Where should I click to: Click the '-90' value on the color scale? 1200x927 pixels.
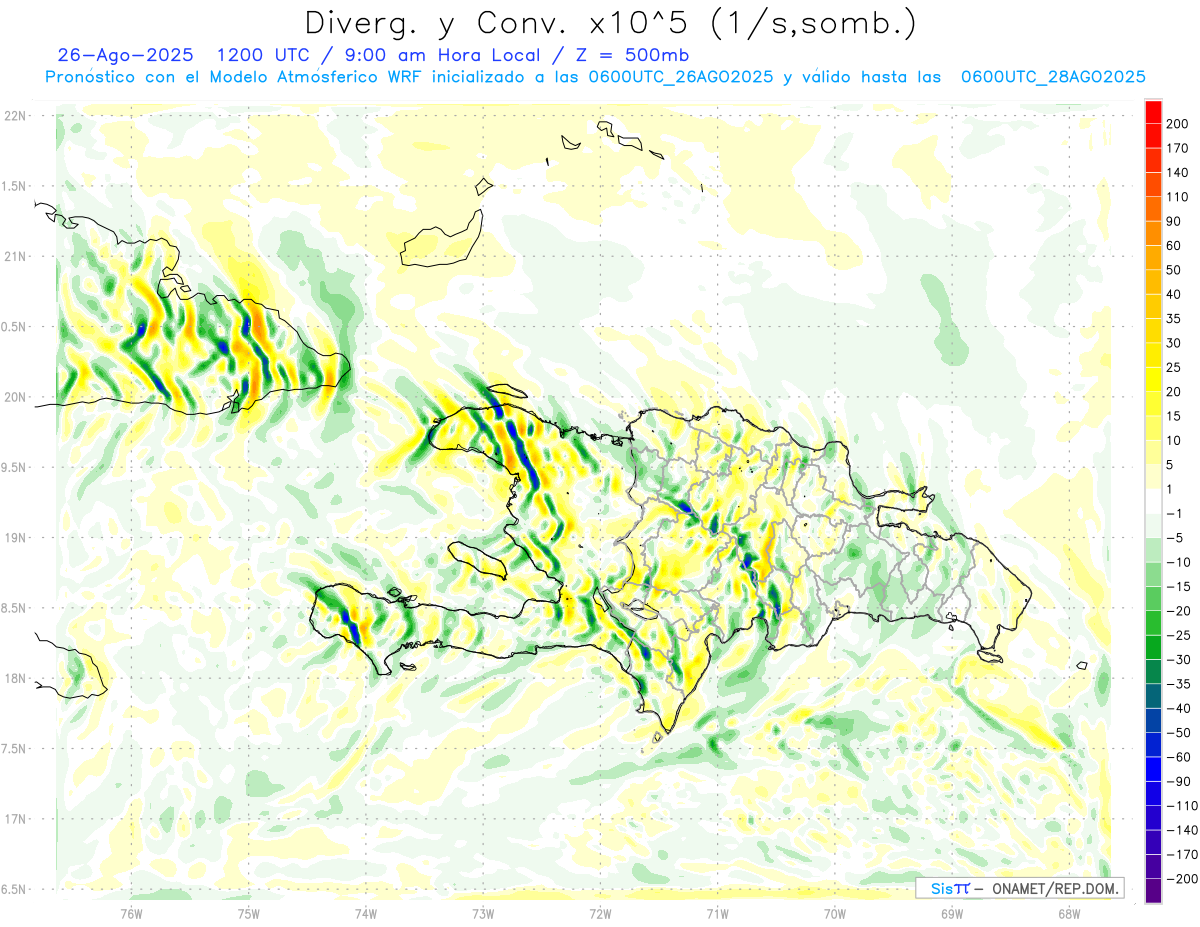tap(1177, 781)
